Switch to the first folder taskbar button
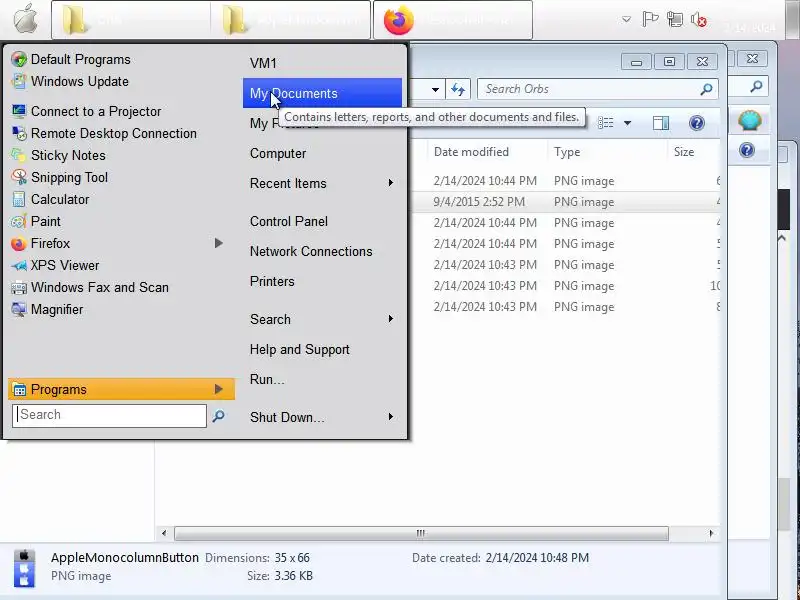Screen dimensions: 800x600 (x=131, y=20)
